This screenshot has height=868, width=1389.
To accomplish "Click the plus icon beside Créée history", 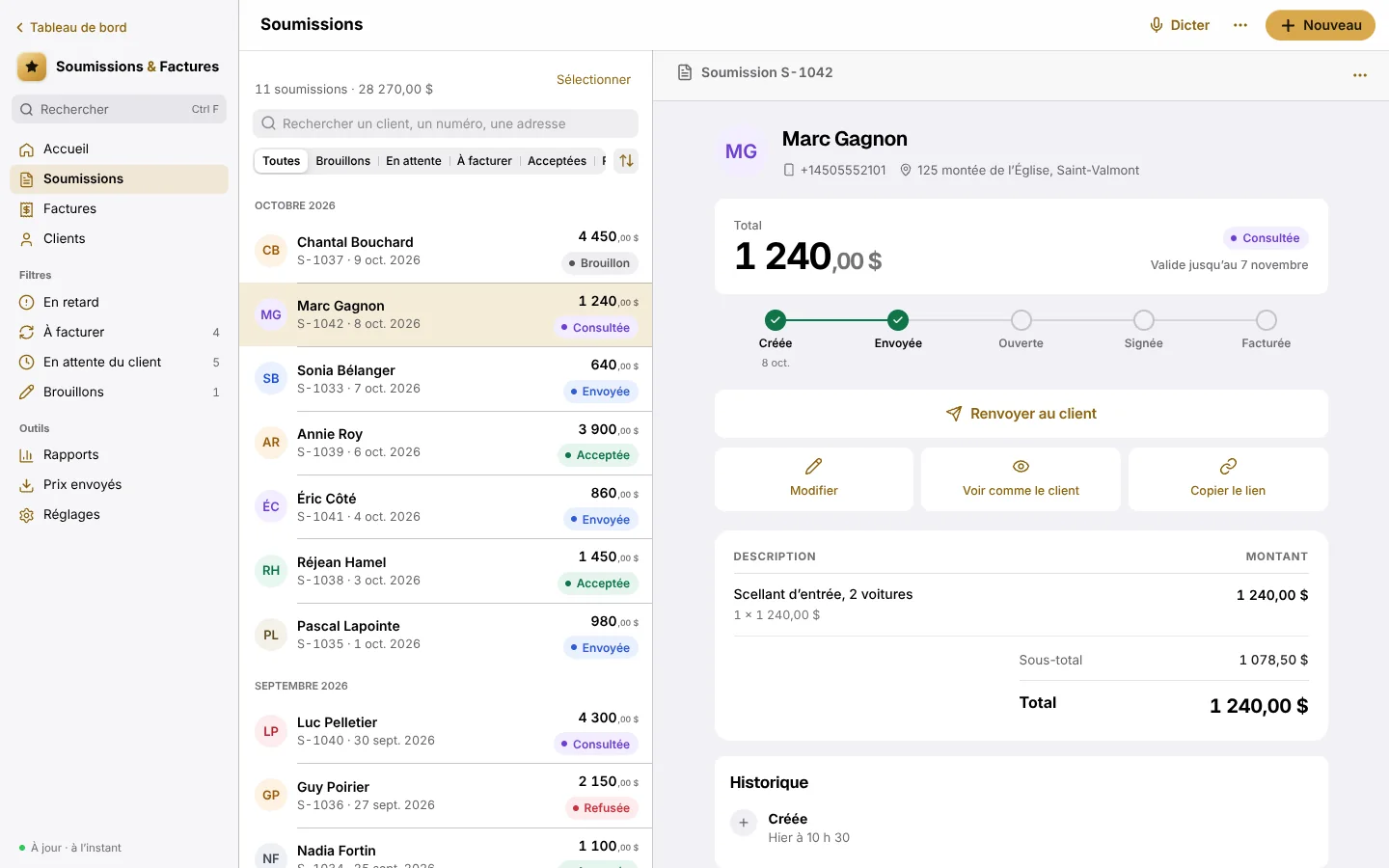I will pyautogui.click(x=744, y=824).
